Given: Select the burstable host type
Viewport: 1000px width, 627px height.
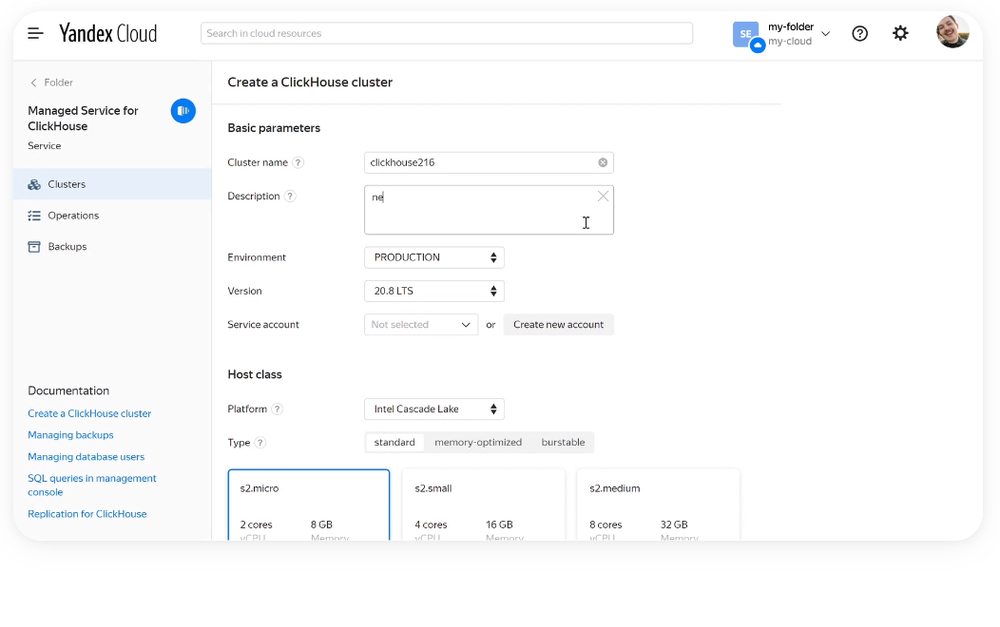Looking at the screenshot, I should (x=563, y=443).
